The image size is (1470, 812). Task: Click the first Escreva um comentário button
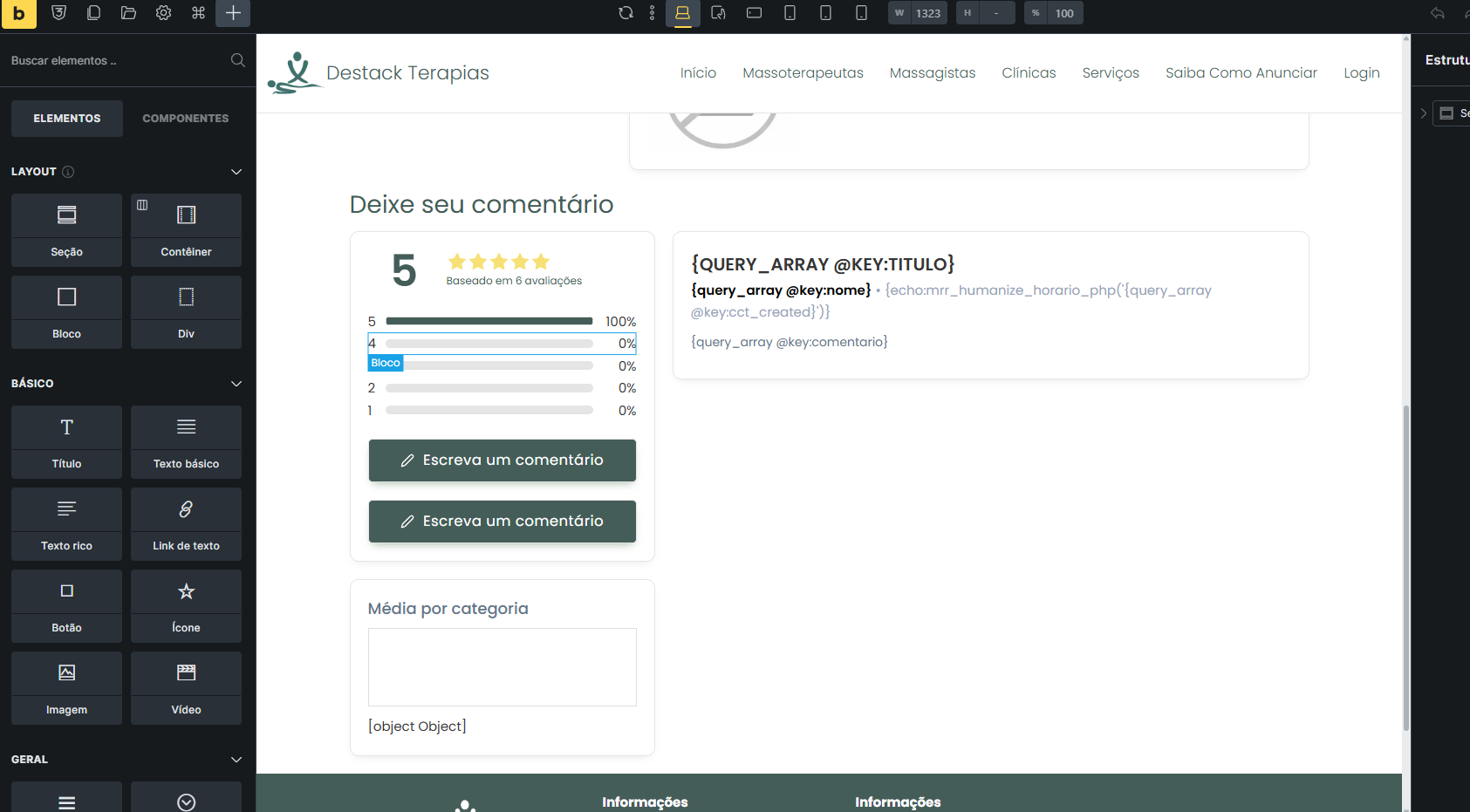tap(502, 461)
